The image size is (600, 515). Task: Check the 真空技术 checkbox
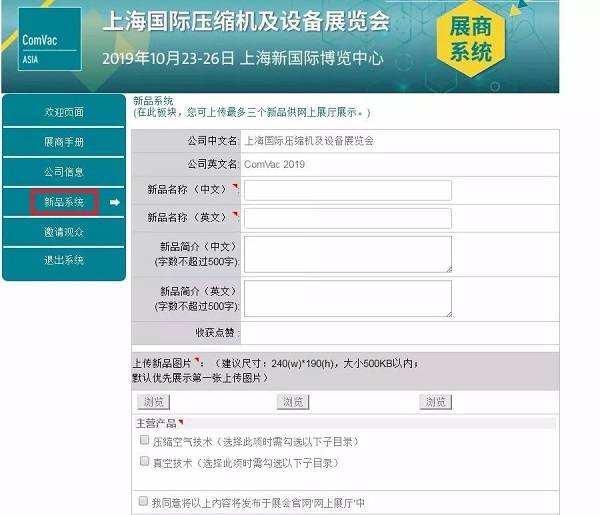click(144, 462)
